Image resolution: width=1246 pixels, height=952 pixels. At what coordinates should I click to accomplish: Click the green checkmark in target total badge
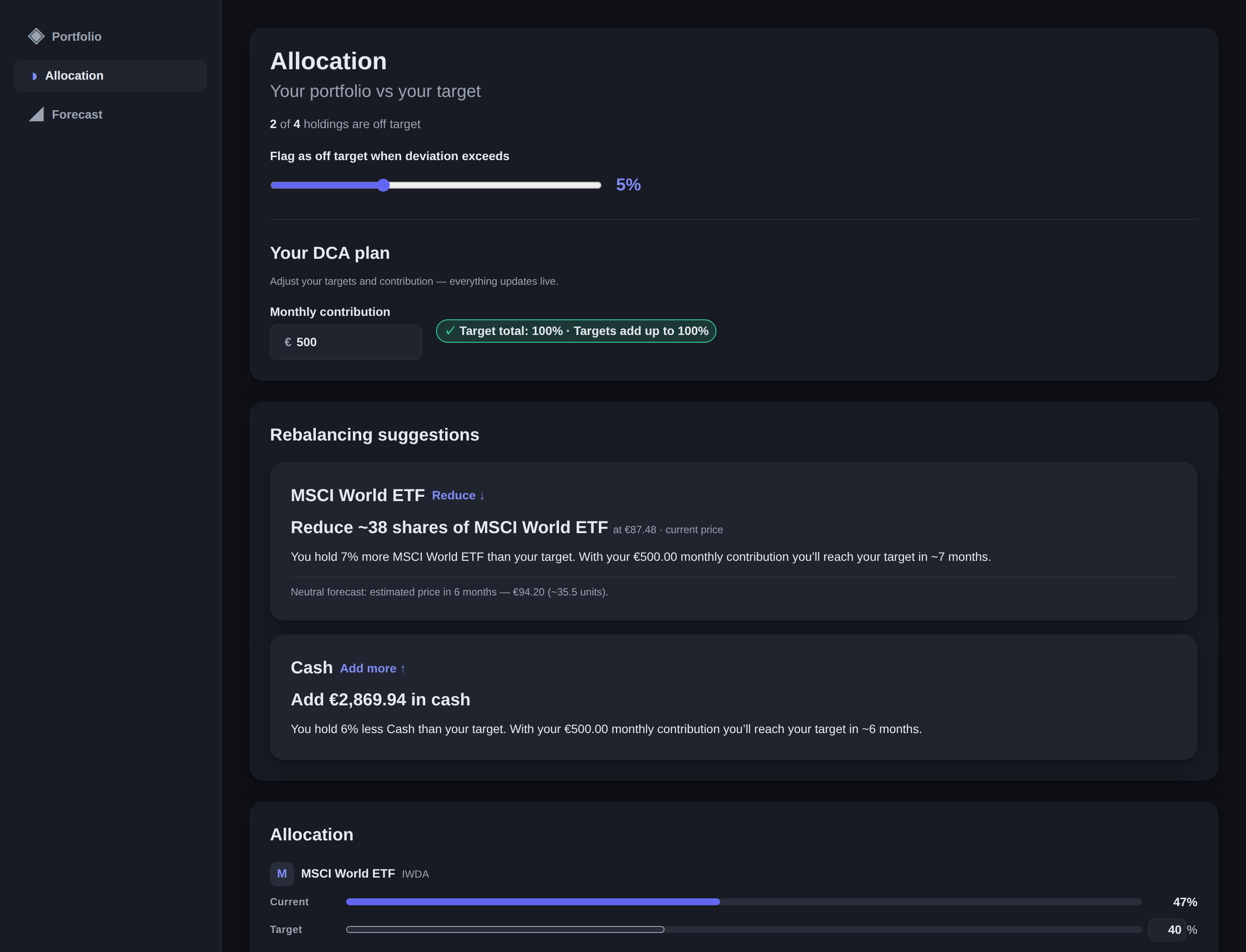click(x=450, y=330)
